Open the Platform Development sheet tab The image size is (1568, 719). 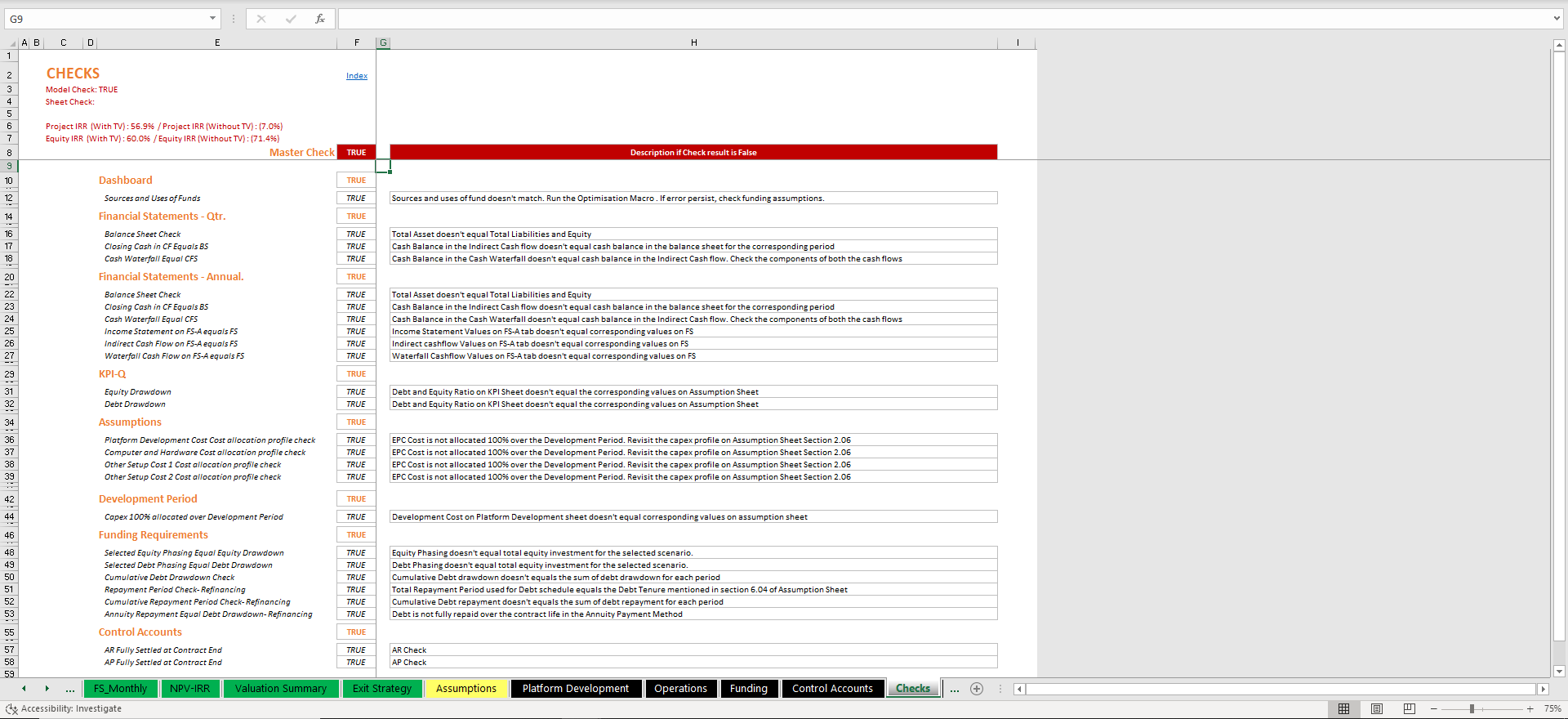[x=576, y=689]
